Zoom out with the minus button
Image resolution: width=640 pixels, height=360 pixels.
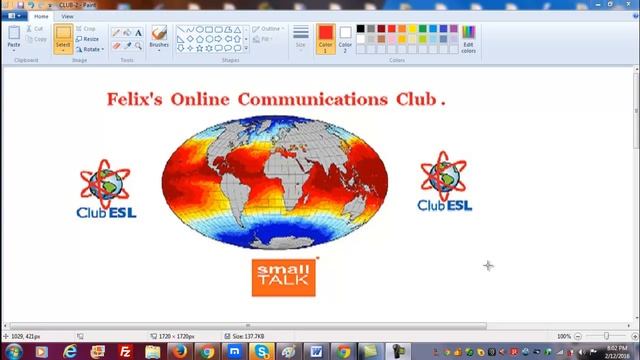coord(578,336)
